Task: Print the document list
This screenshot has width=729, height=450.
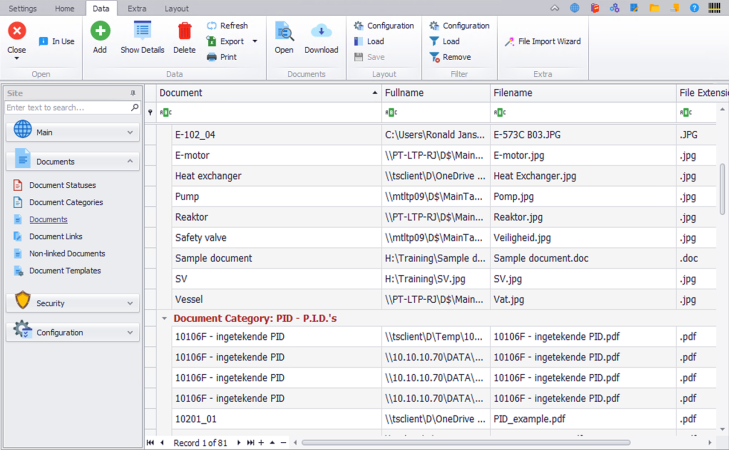Action: 222,57
